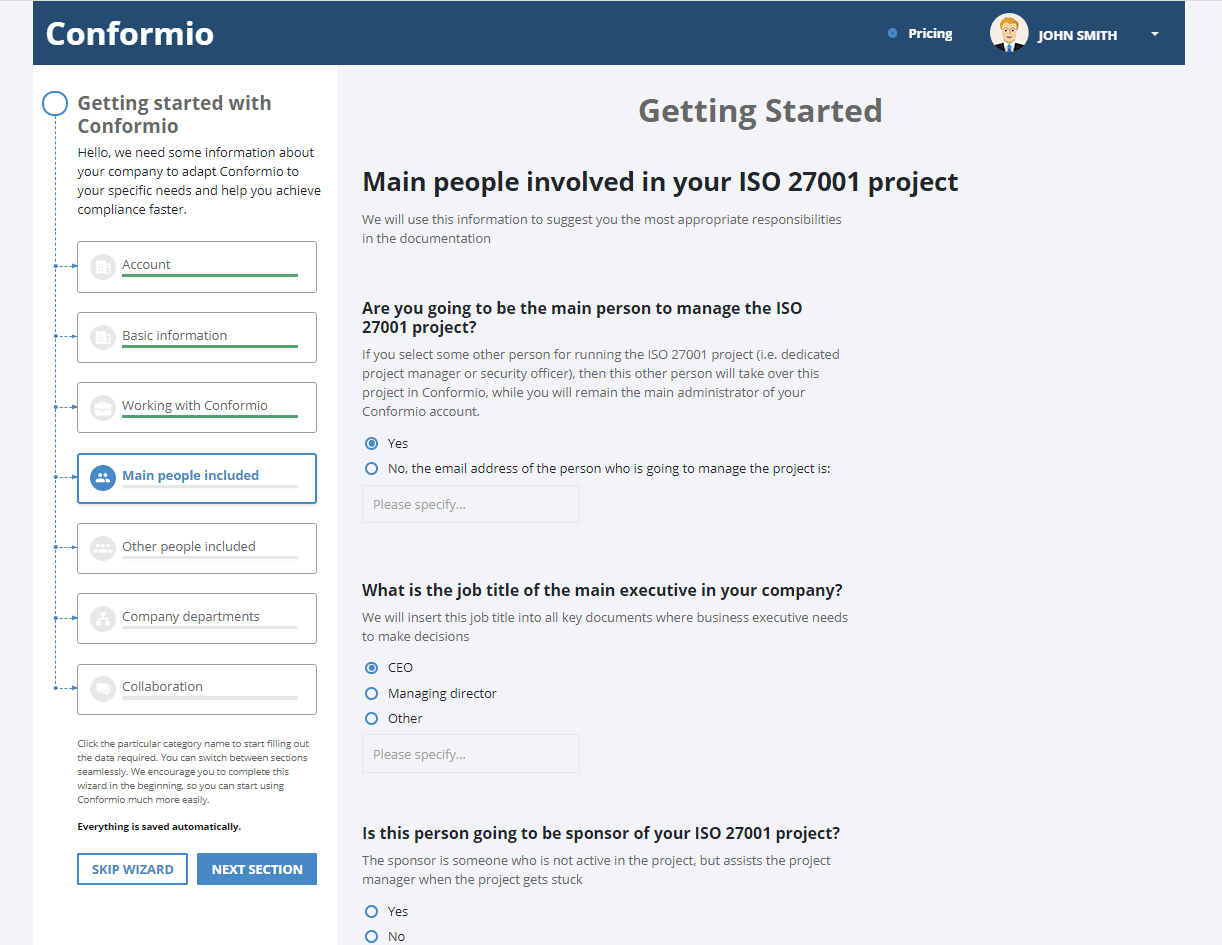Select No for project sponsor question
This screenshot has width=1222, height=945.
372,936
